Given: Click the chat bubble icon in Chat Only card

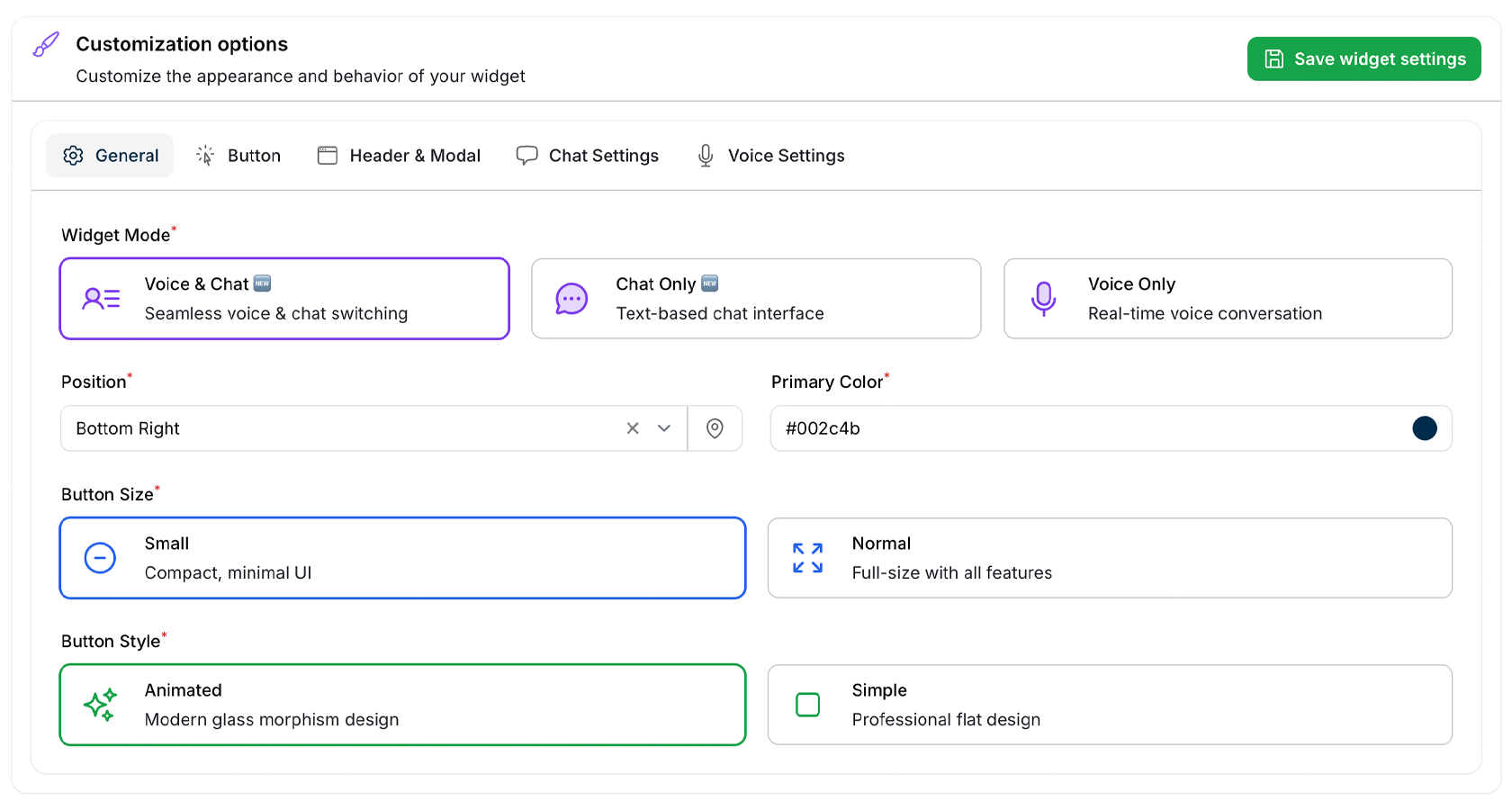Looking at the screenshot, I should [x=571, y=299].
